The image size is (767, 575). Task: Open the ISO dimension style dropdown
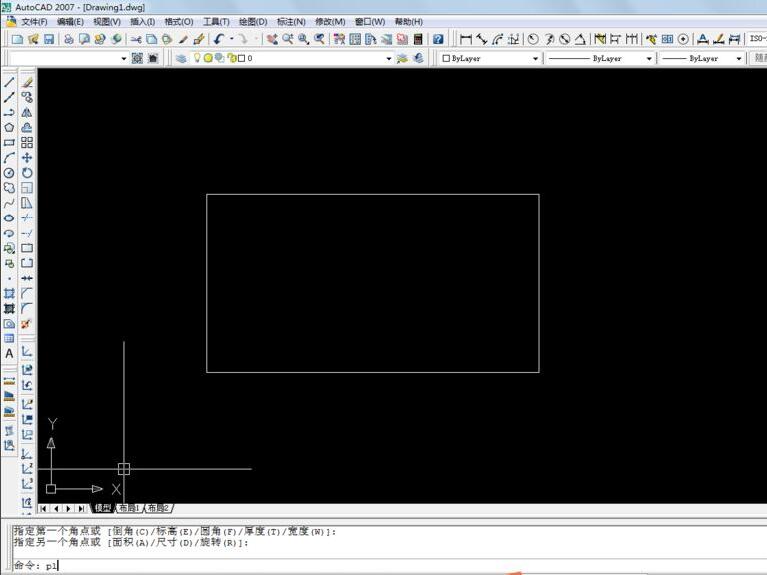tap(757, 39)
